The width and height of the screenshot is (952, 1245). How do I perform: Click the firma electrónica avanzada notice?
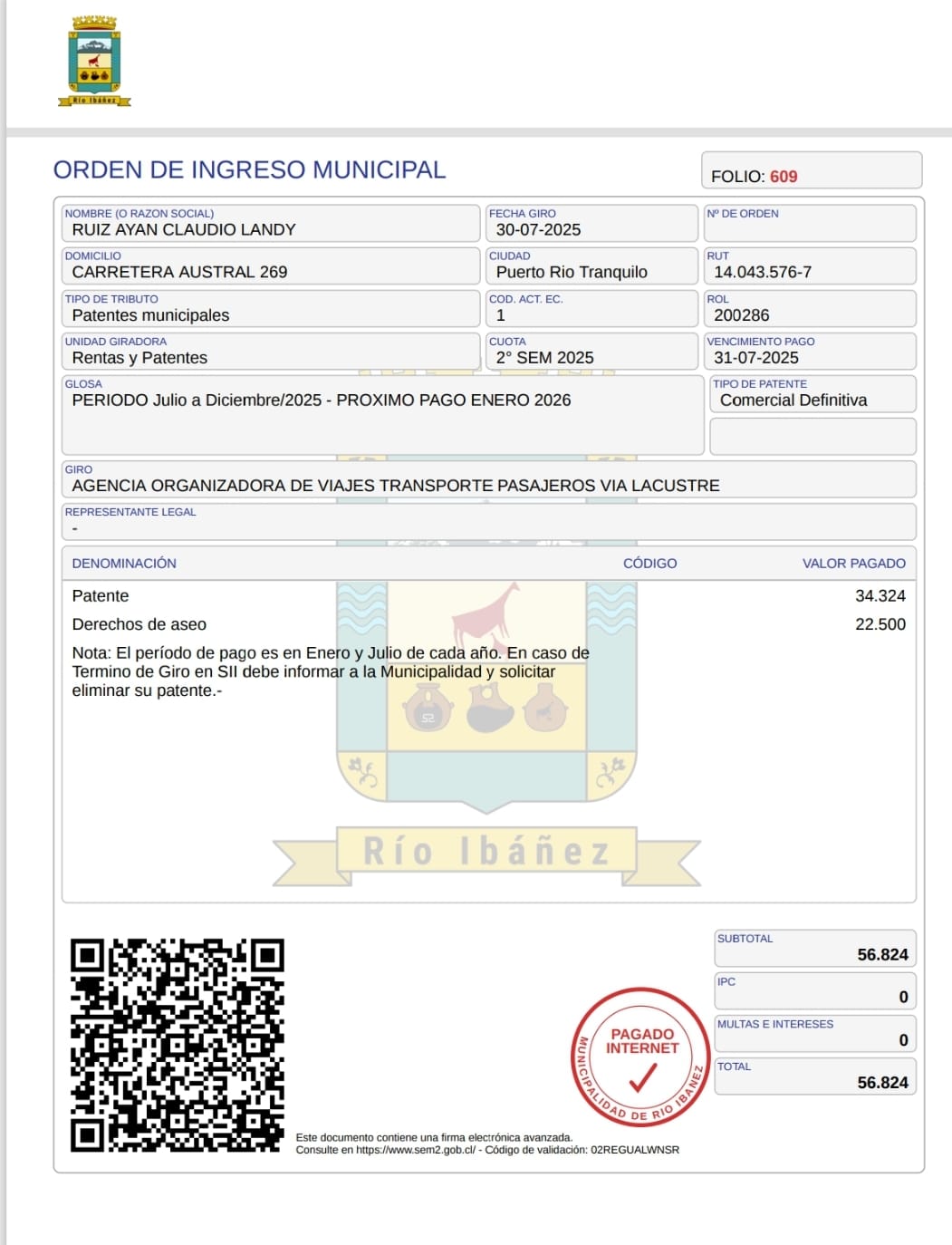tap(434, 1137)
